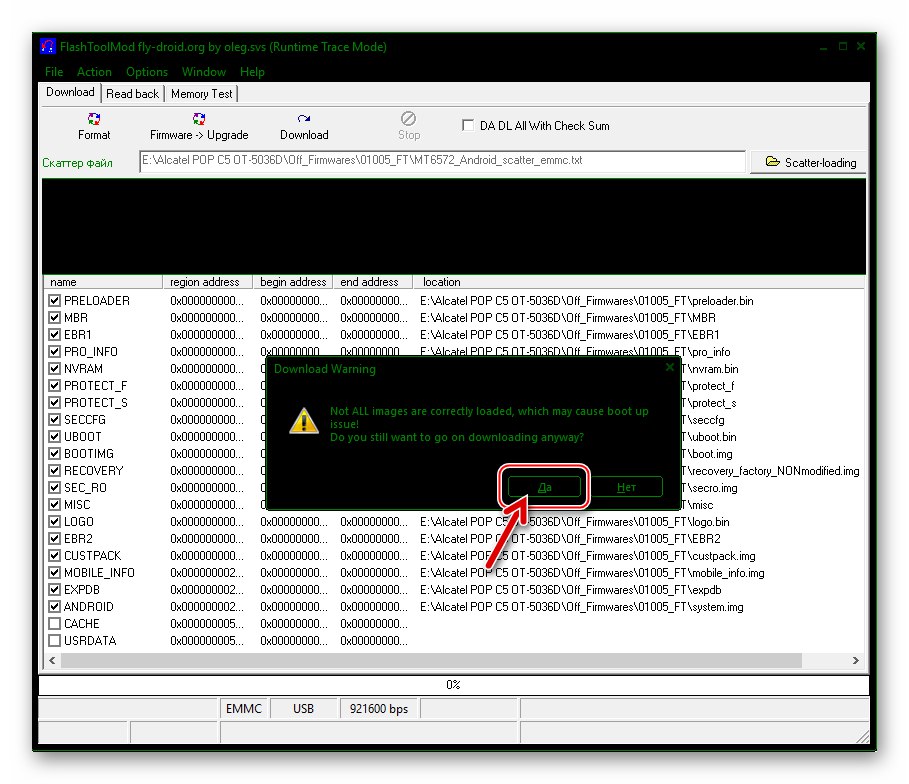Uncheck the PRO_INFO partition checkbox

point(54,351)
